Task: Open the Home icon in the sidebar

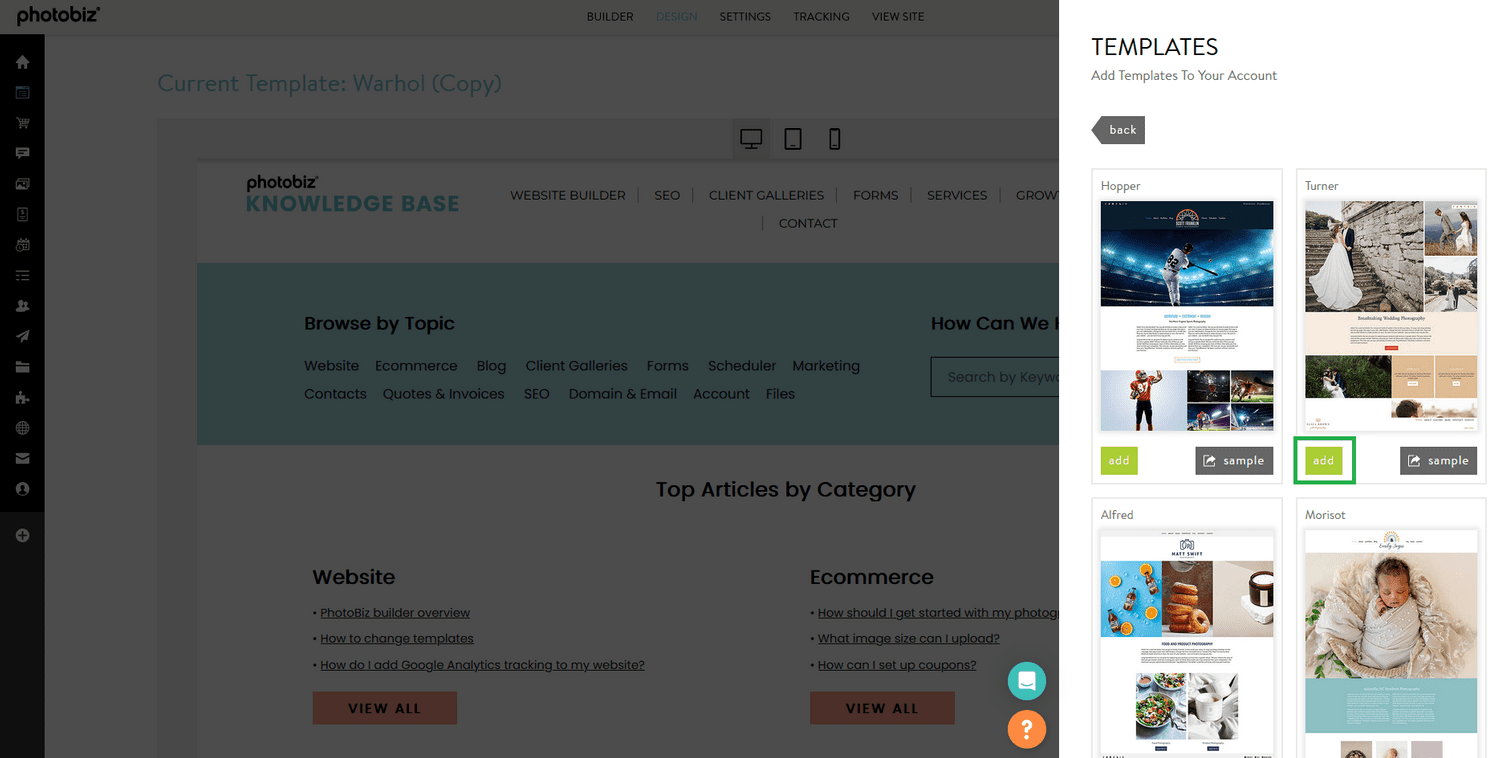Action: [22, 62]
